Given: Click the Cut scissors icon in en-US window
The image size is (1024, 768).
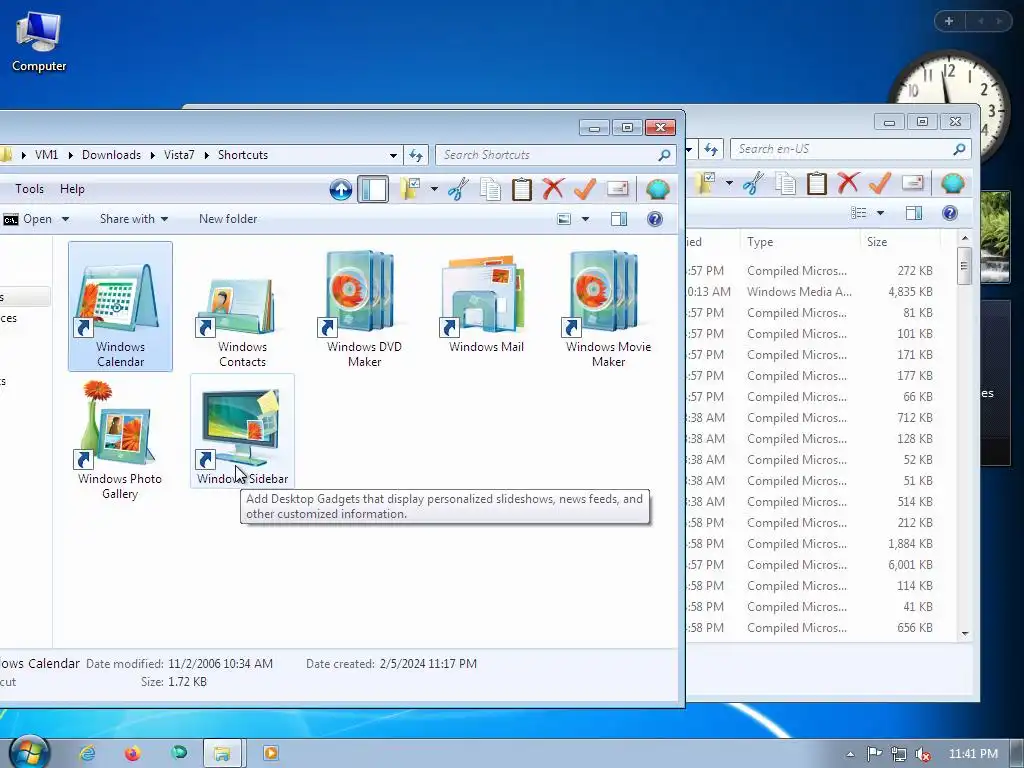Looking at the screenshot, I should pyautogui.click(x=753, y=183).
